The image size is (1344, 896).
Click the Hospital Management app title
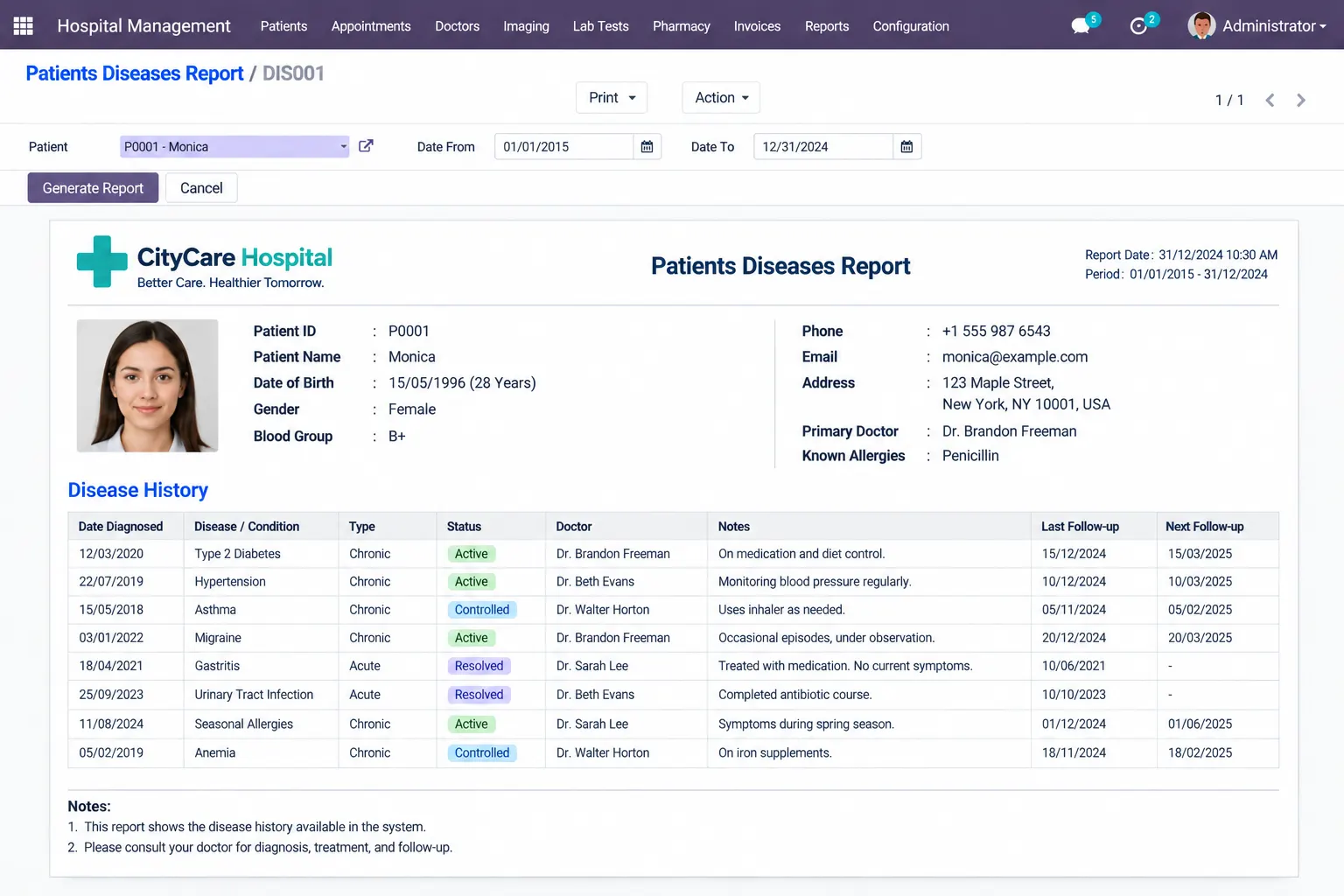pos(143,26)
